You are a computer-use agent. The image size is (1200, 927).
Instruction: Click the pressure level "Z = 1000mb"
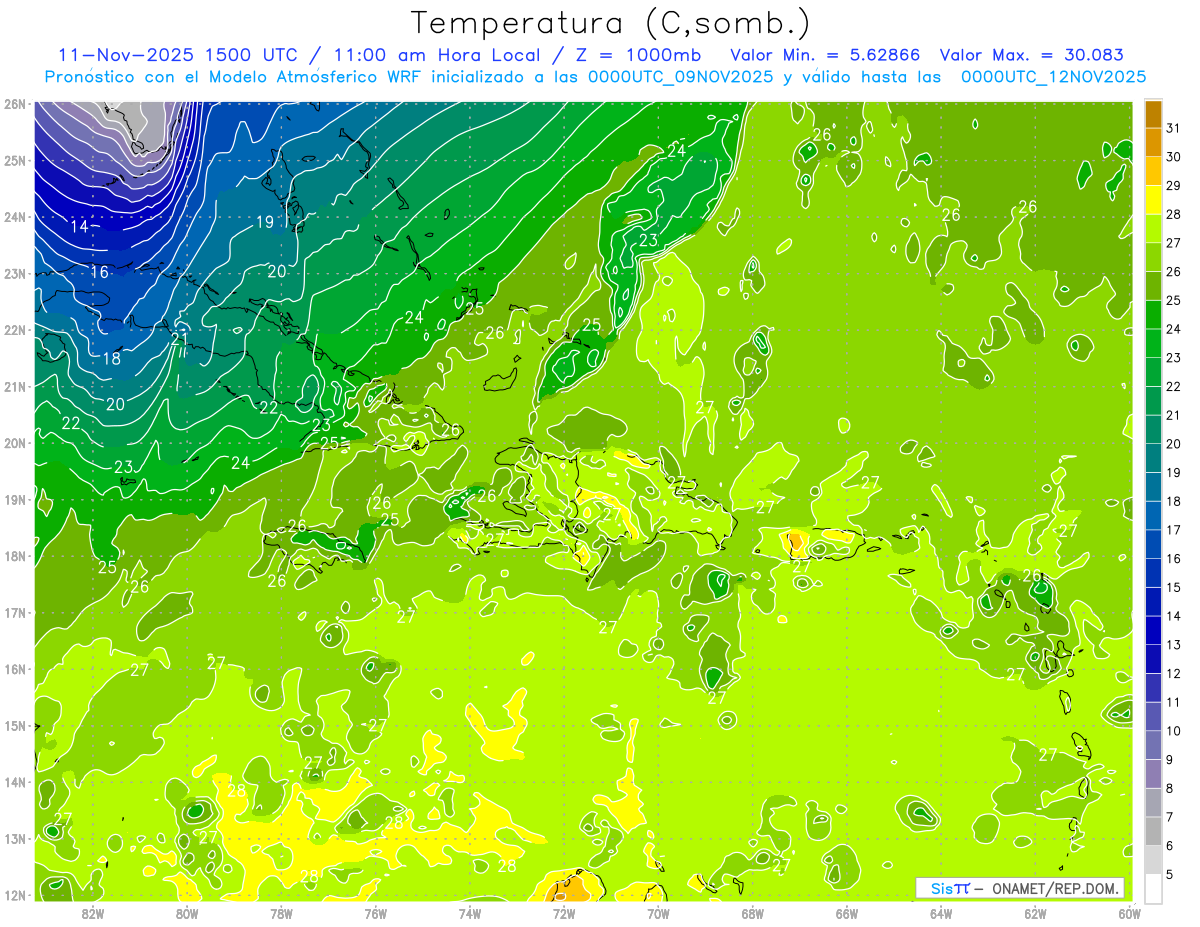coord(636,55)
